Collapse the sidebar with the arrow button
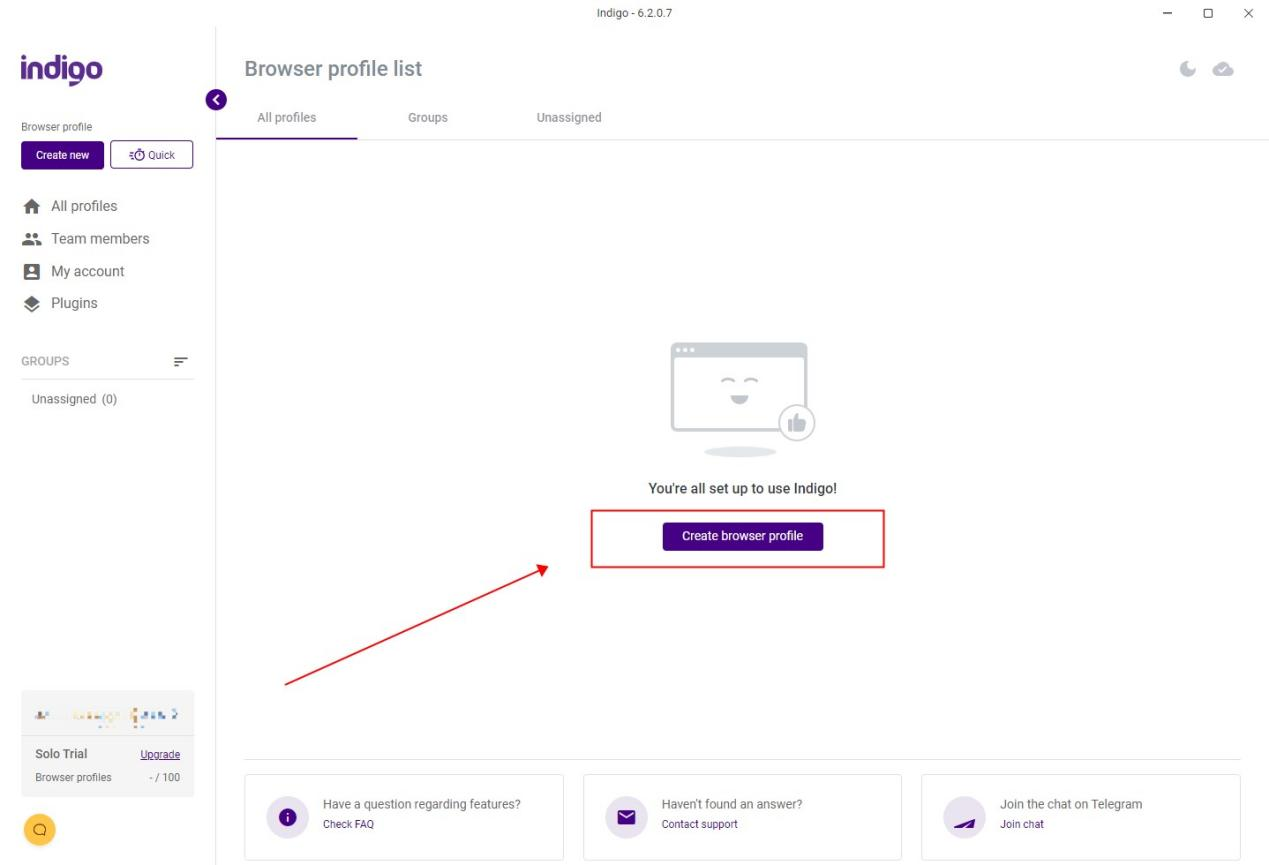The height and width of the screenshot is (865, 1269). click(215, 99)
